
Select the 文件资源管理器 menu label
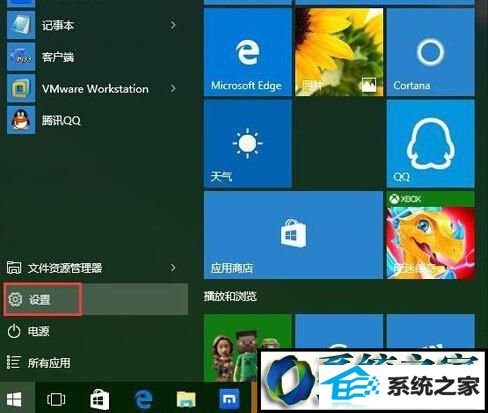(65, 268)
